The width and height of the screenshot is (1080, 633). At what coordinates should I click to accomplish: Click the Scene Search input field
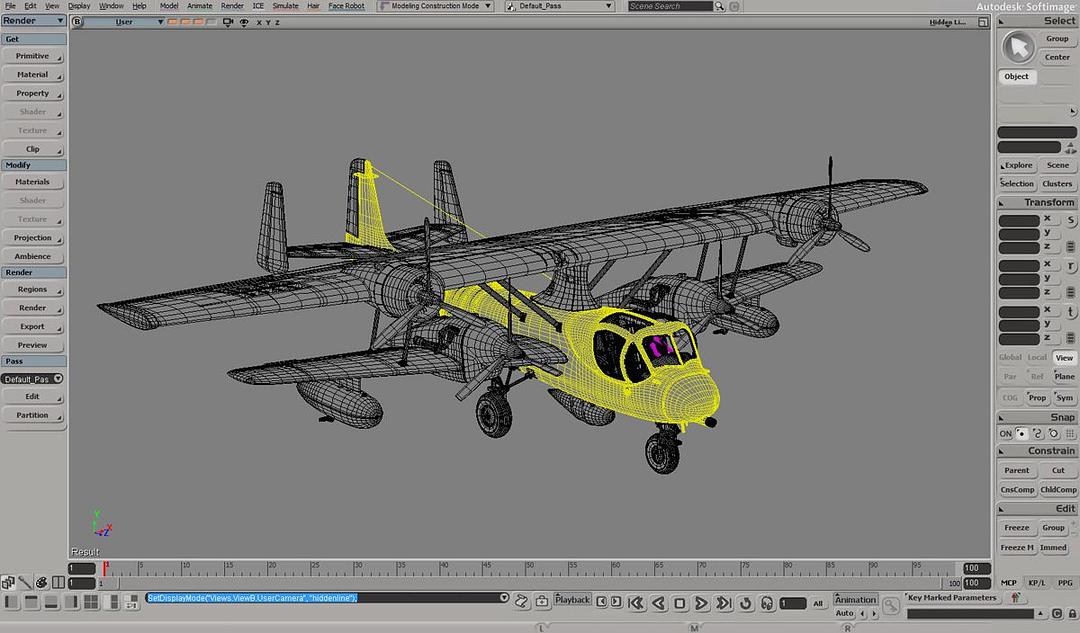tap(670, 6)
